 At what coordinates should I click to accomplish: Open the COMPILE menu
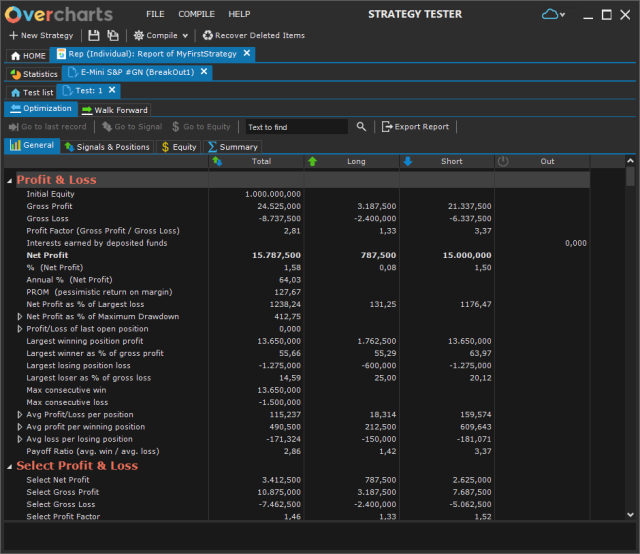click(196, 14)
